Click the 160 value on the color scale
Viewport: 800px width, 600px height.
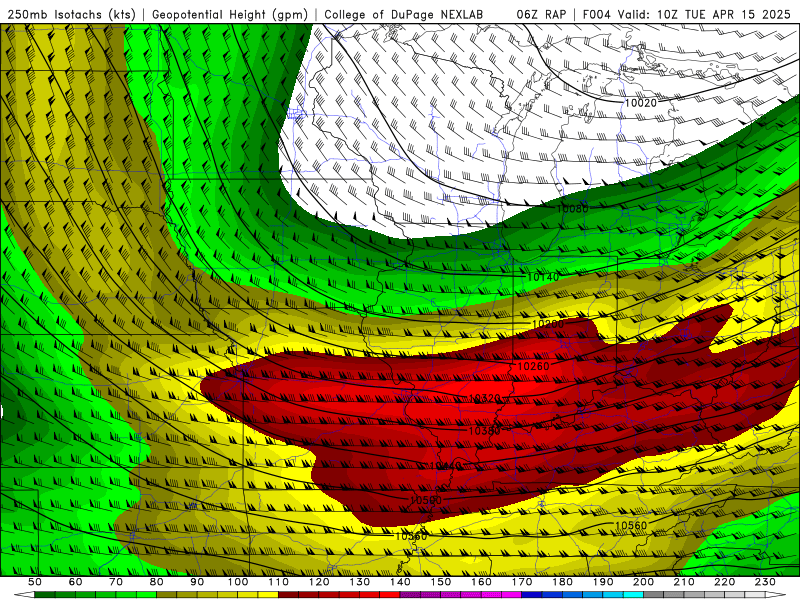(x=482, y=582)
